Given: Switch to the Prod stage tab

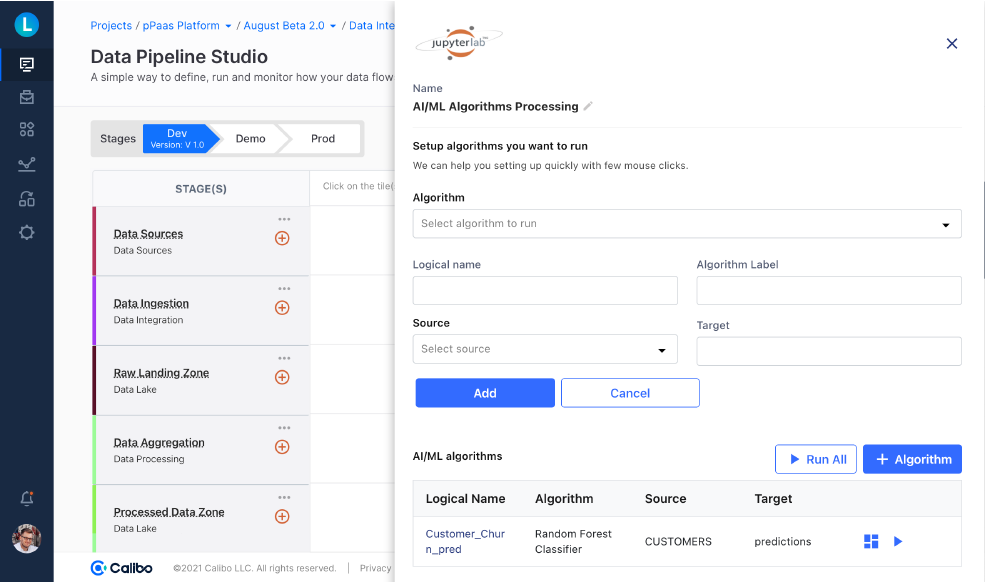Looking at the screenshot, I should (x=322, y=139).
